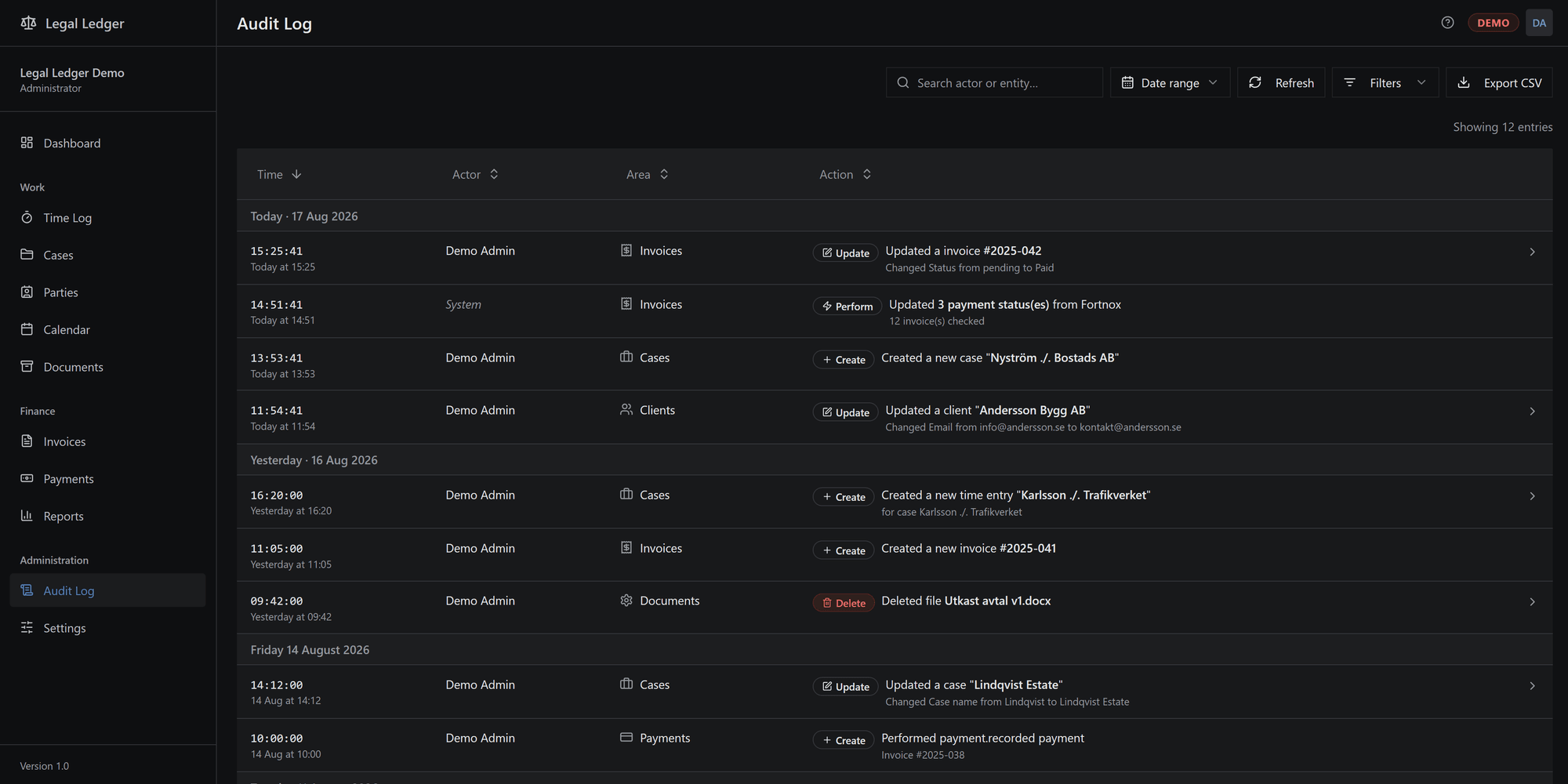
Task: Open the Filters dropdown
Action: tap(1385, 82)
